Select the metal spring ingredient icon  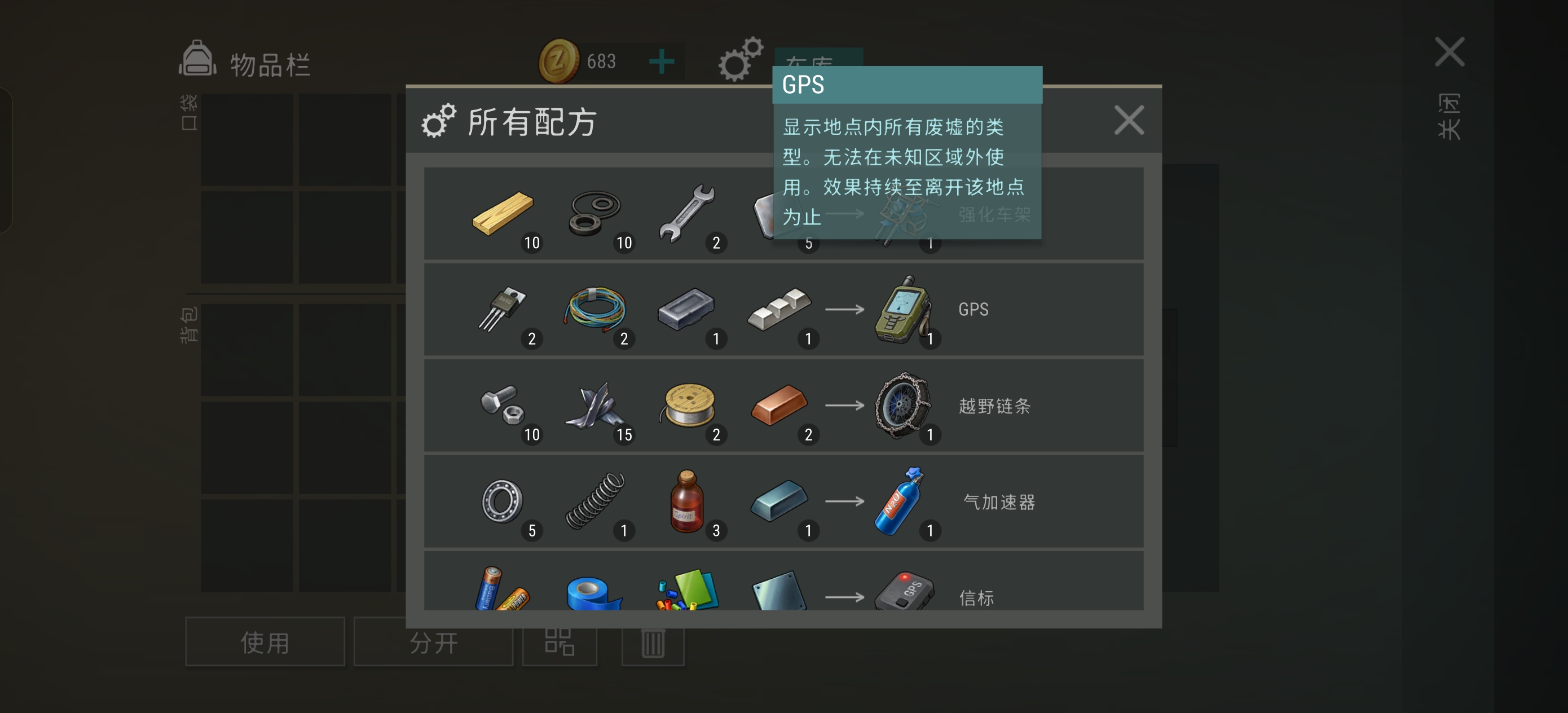tap(595, 501)
